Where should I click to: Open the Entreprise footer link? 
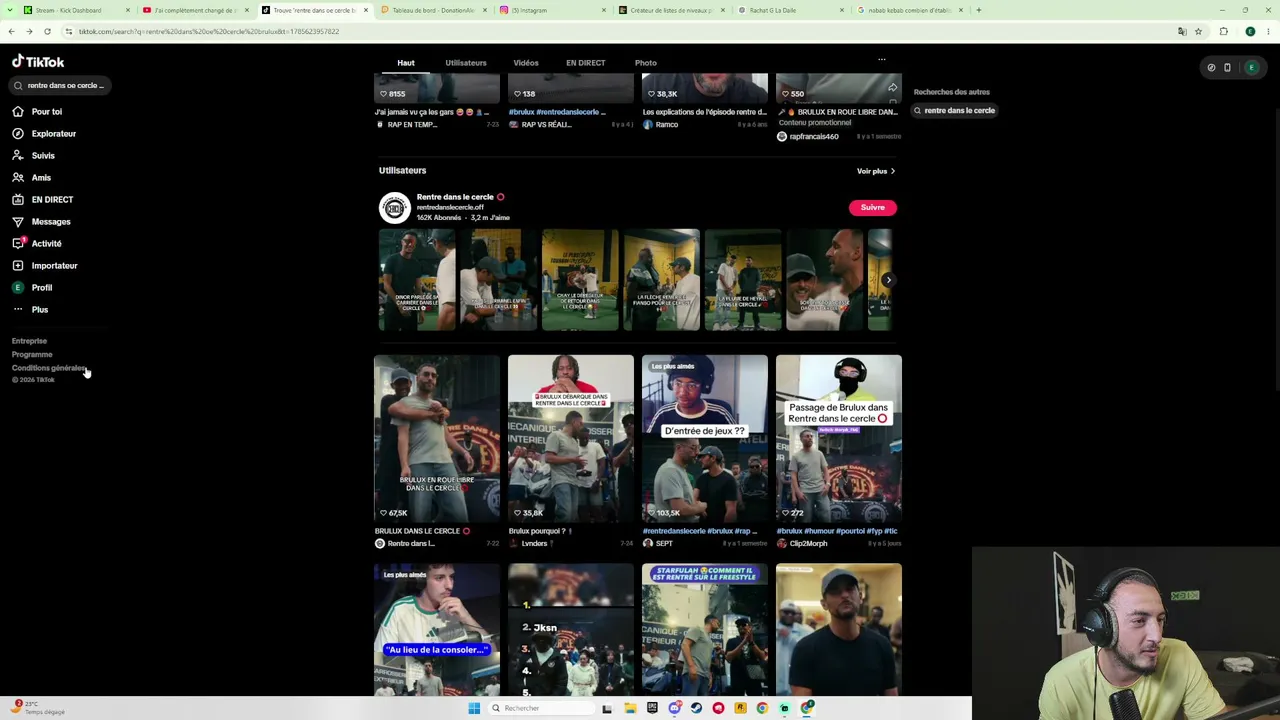pos(29,341)
